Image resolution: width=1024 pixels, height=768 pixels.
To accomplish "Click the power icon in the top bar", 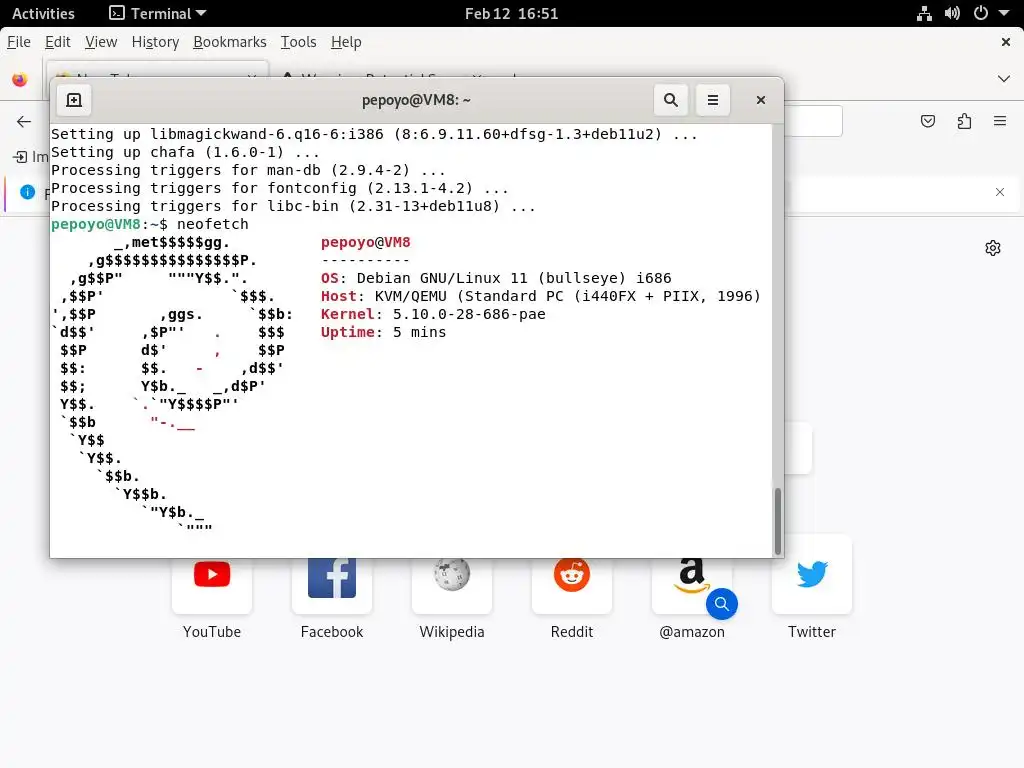I will pos(980,13).
